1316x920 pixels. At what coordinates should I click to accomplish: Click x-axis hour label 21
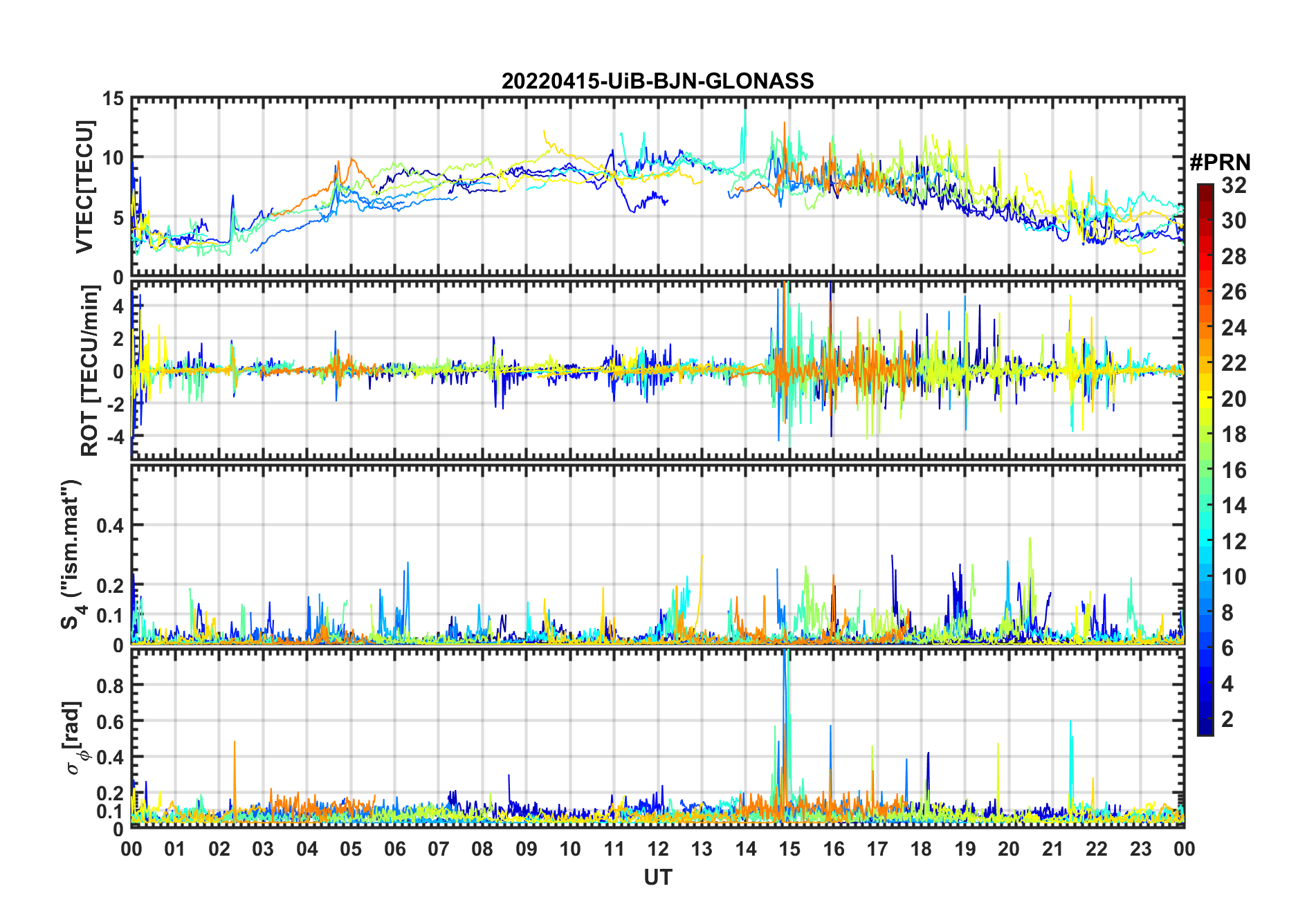click(1053, 849)
